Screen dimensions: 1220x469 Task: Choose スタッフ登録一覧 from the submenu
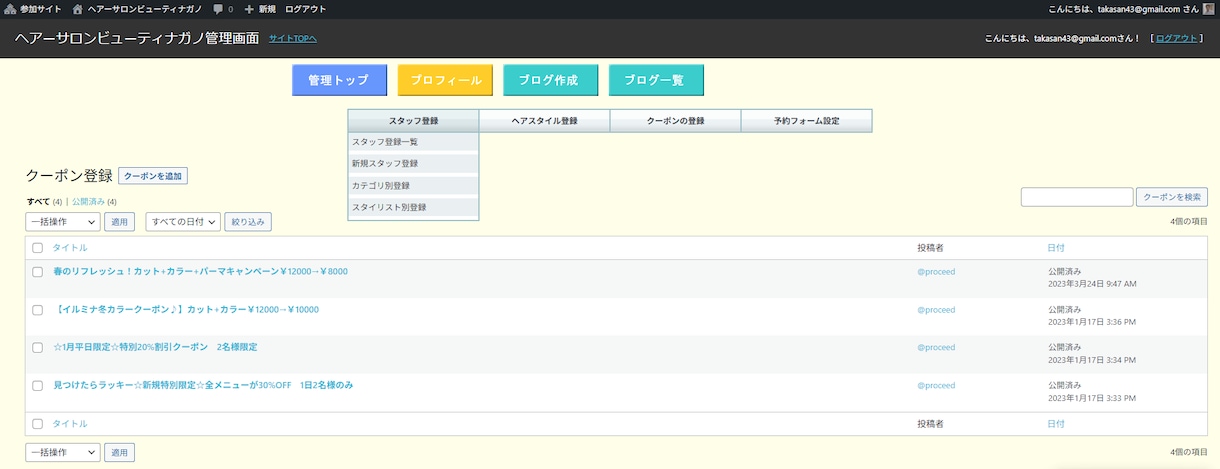click(413, 142)
